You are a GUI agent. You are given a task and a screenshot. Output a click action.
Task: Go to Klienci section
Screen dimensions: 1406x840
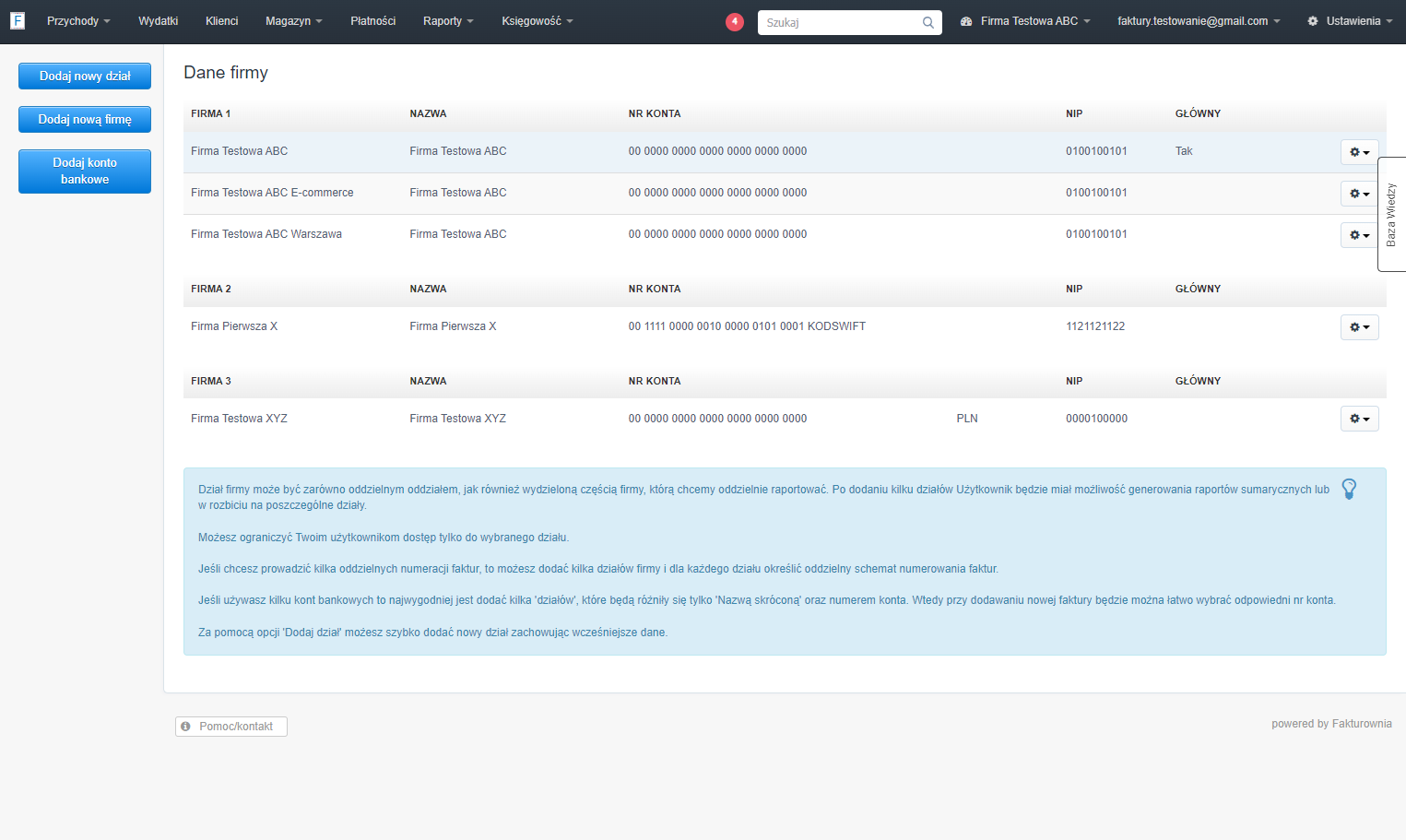point(221,21)
